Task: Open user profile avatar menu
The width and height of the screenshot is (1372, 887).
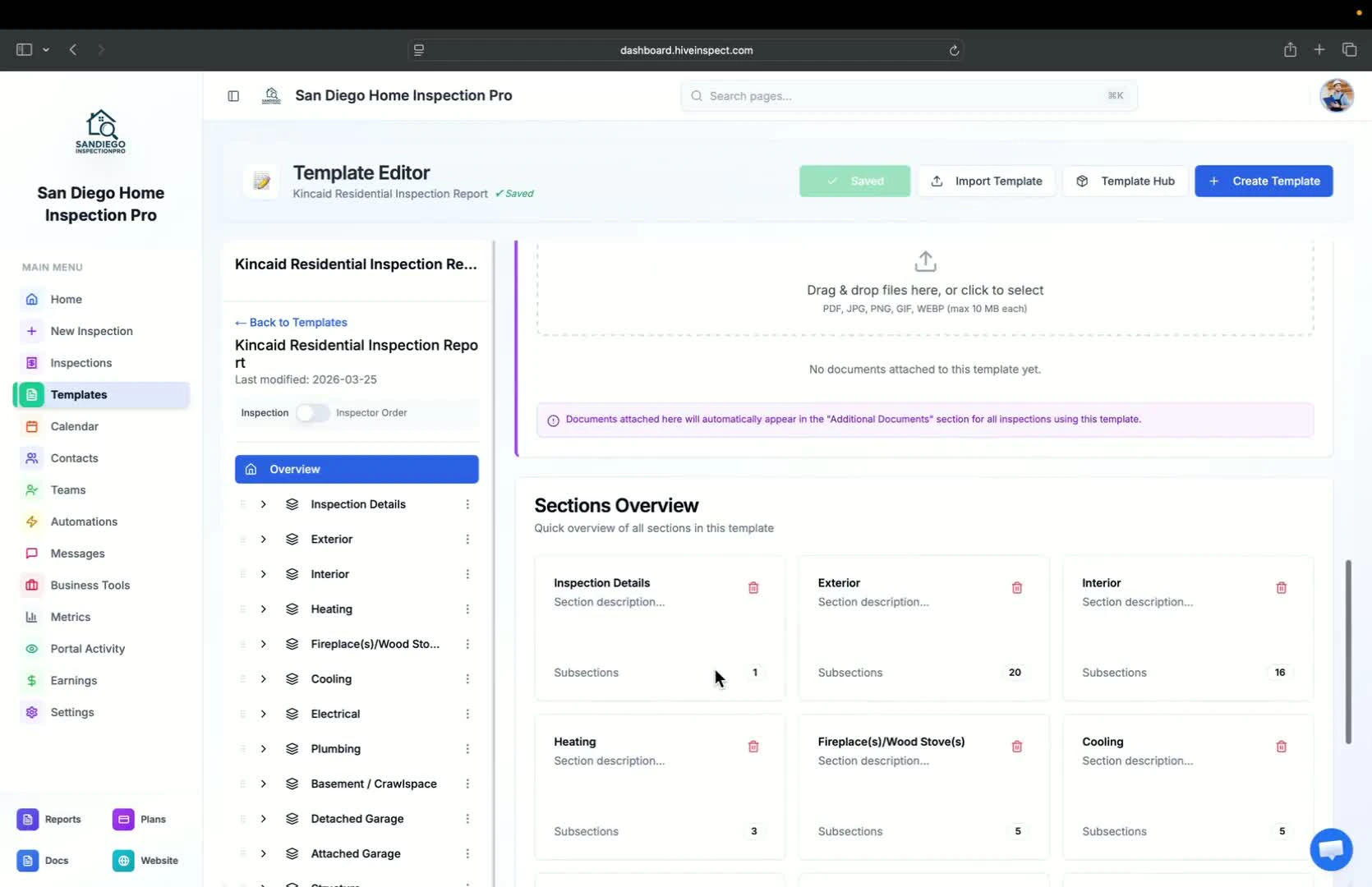Action: (x=1337, y=96)
